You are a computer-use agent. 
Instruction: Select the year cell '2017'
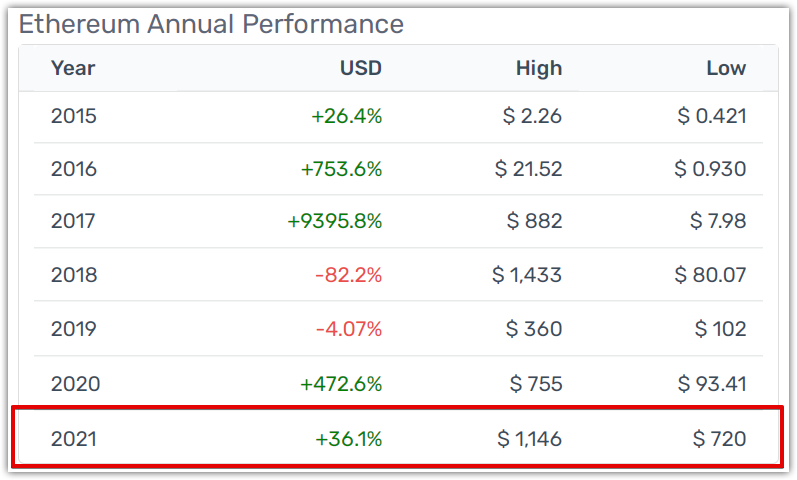click(73, 221)
